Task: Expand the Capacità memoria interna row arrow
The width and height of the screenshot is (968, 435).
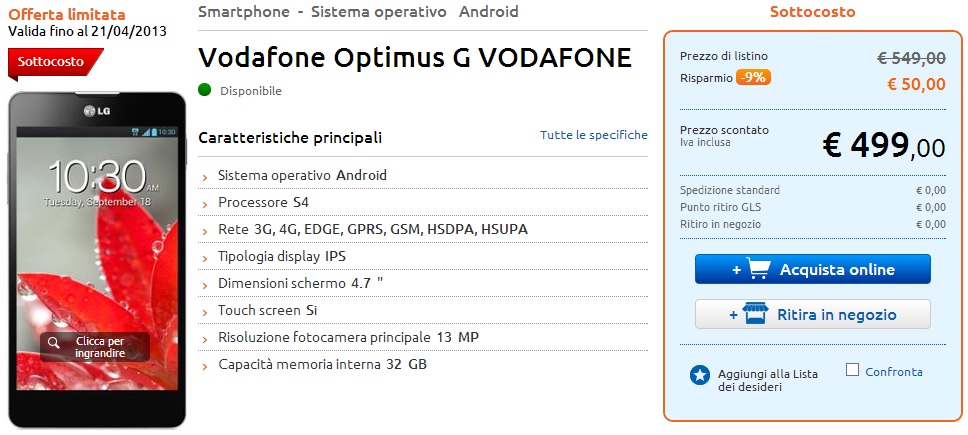Action: 205,365
